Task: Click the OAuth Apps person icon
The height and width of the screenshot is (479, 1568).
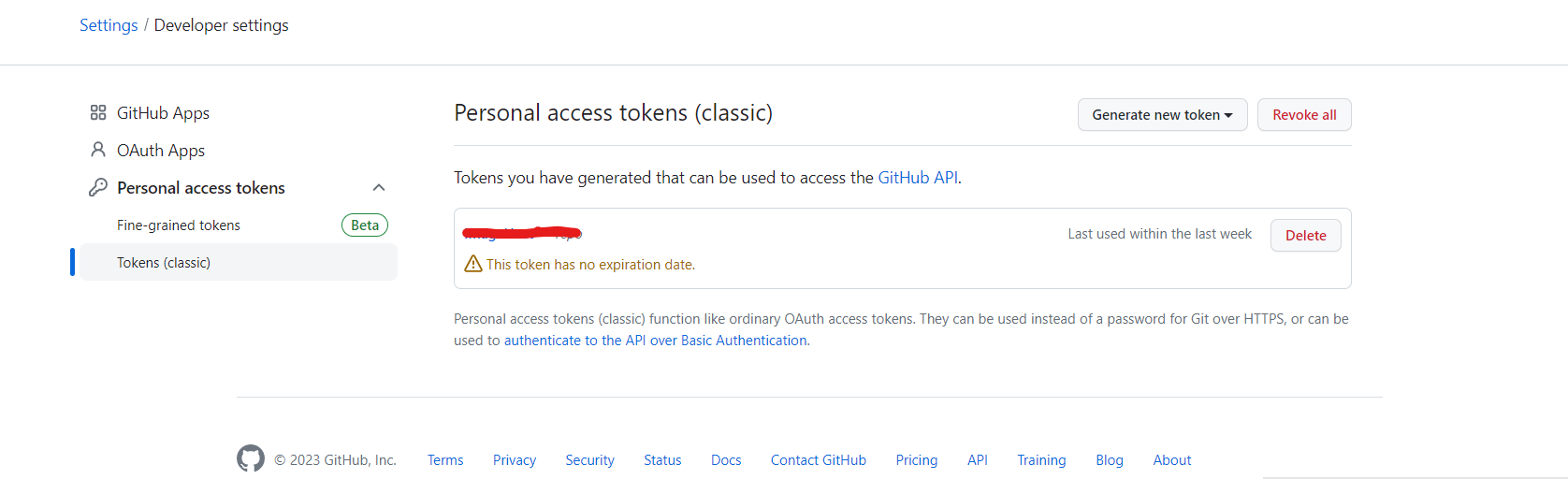Action: tap(98, 150)
